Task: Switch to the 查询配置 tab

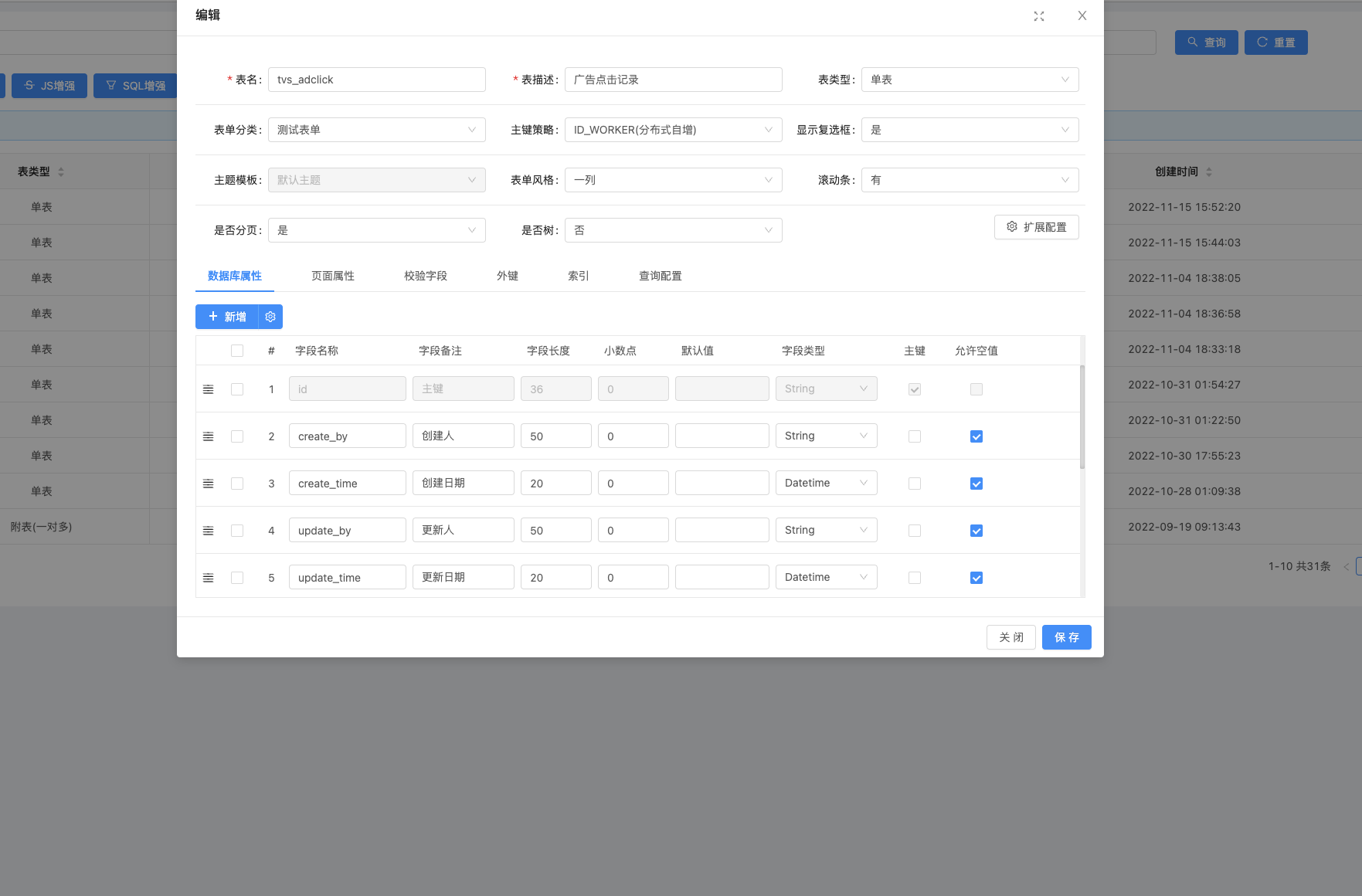Action: coord(661,276)
